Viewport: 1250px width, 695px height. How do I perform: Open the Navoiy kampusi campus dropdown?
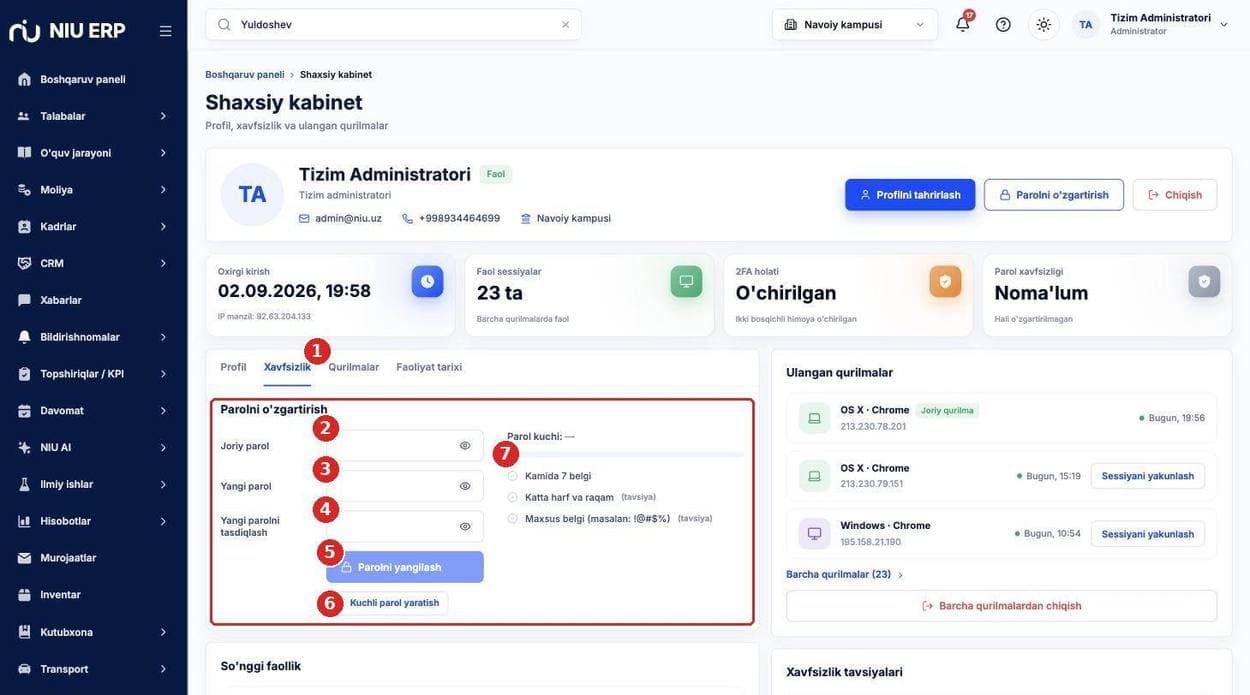click(855, 24)
